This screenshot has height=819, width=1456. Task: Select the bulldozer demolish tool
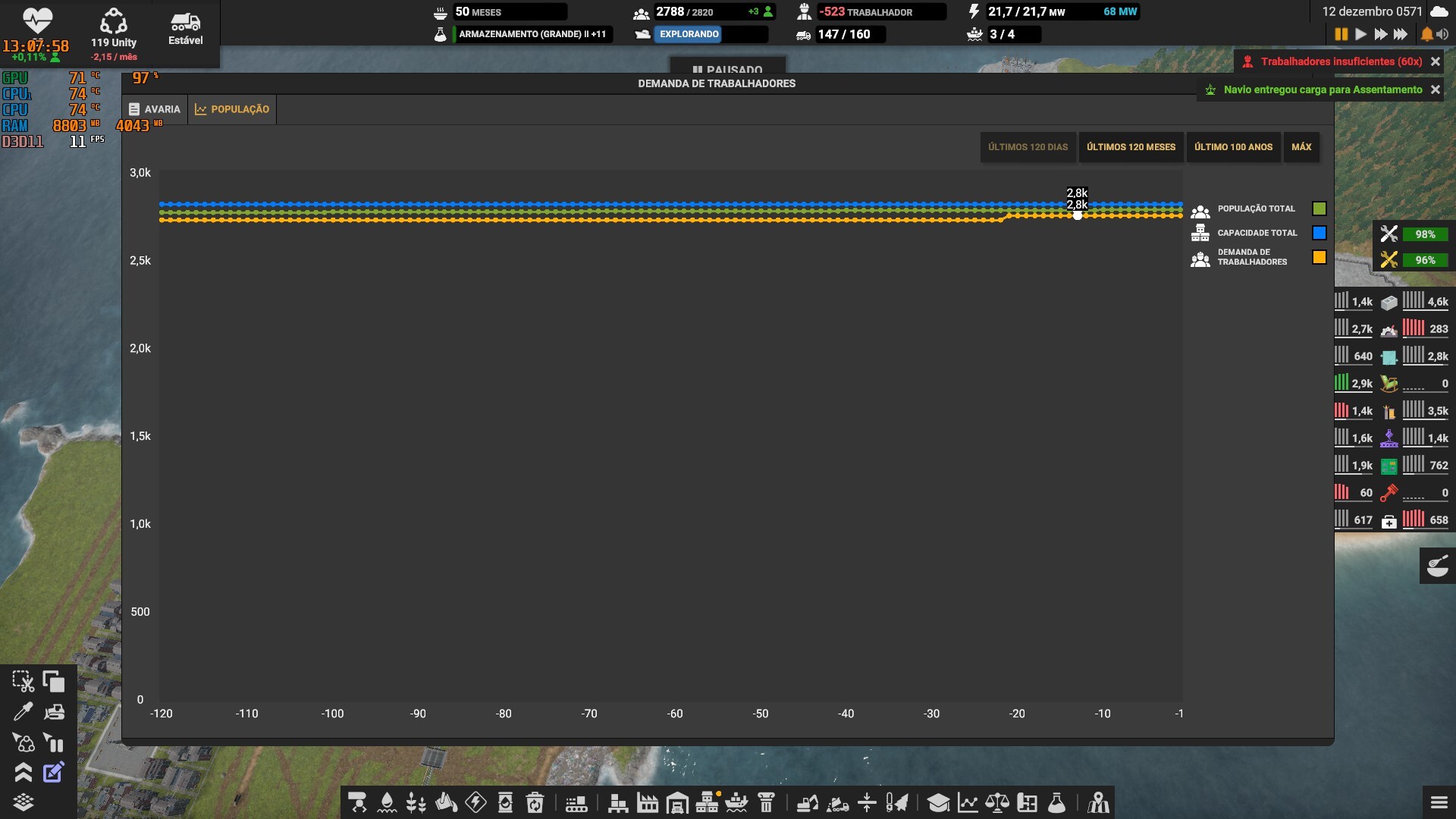tap(54, 711)
